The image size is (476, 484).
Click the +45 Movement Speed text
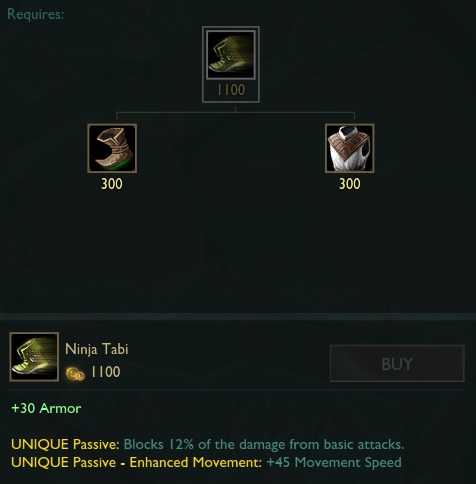coord(334,462)
